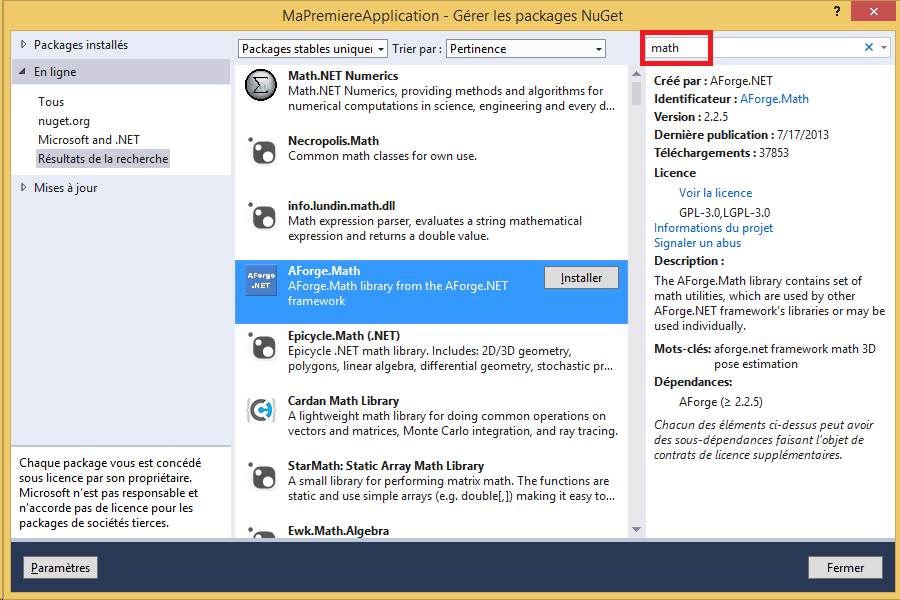Viewport: 900px width, 600px height.
Task: Click the Fermer button
Action: pos(845,568)
